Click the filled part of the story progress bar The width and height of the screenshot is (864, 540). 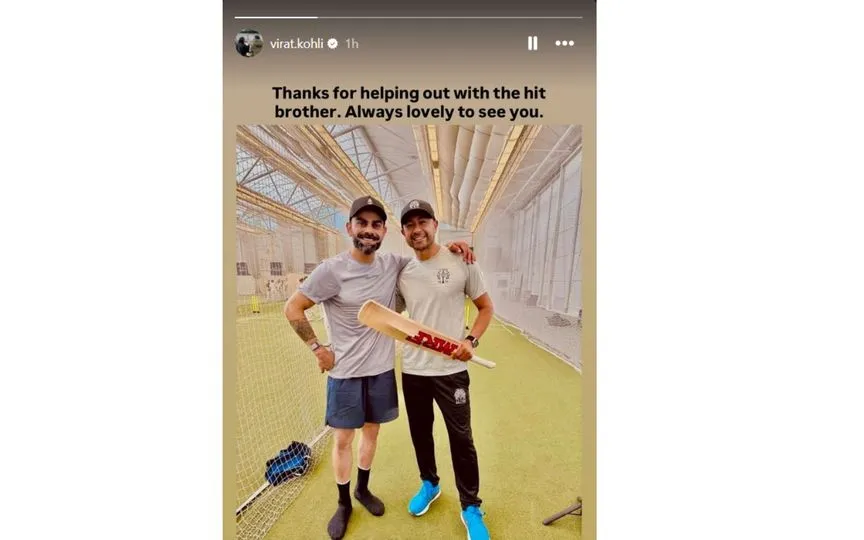pyautogui.click(x=275, y=17)
